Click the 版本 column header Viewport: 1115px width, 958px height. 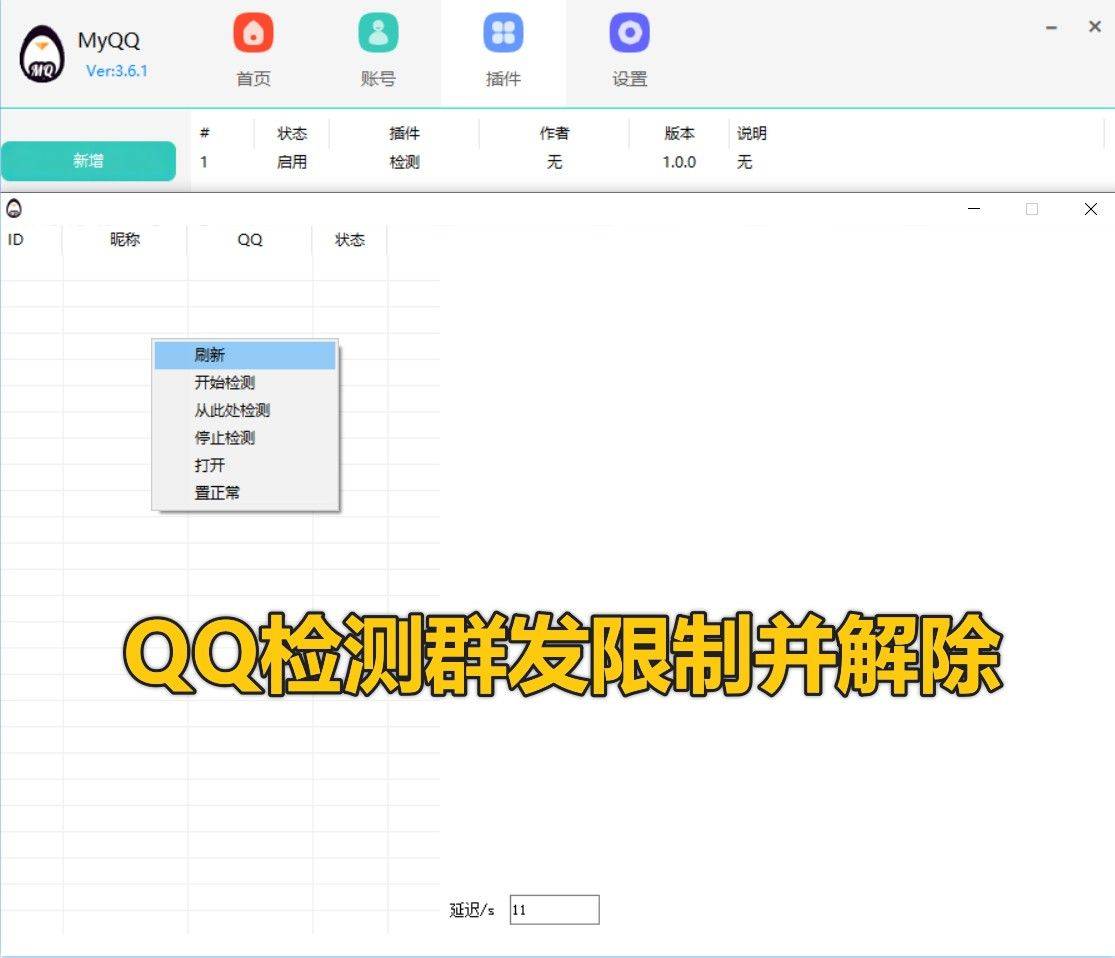point(679,133)
